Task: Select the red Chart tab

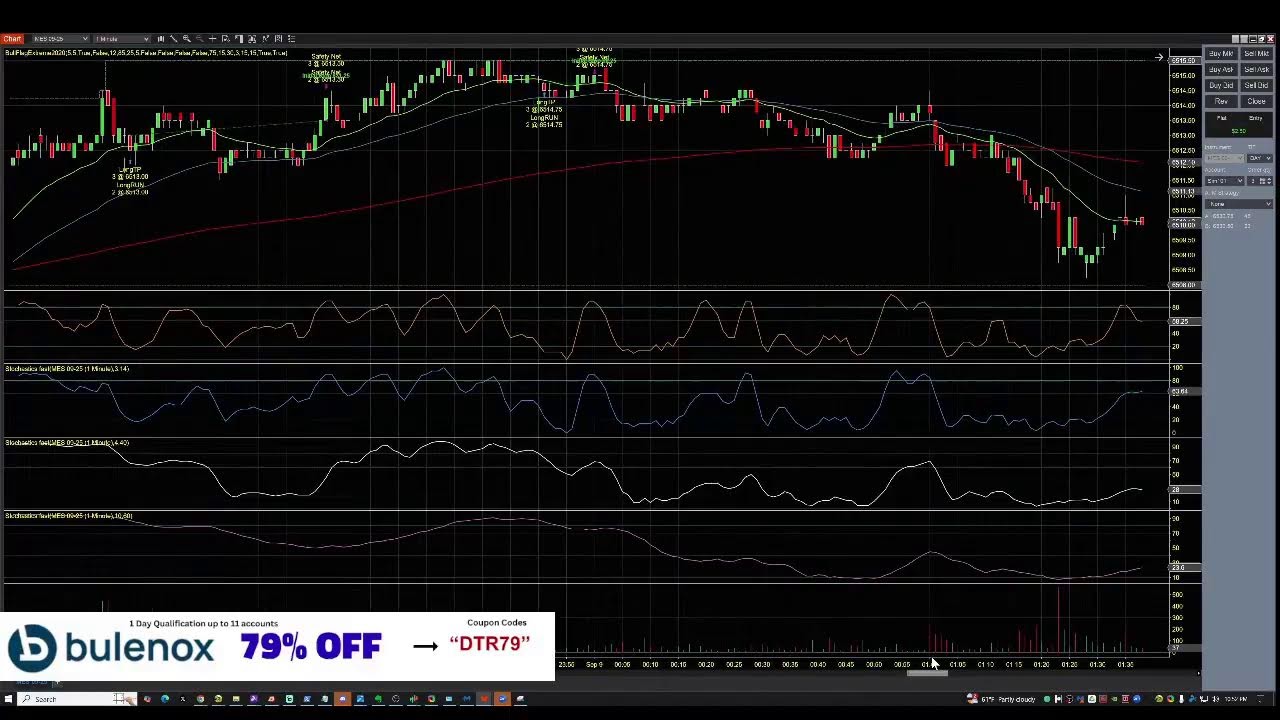Action: (x=12, y=39)
